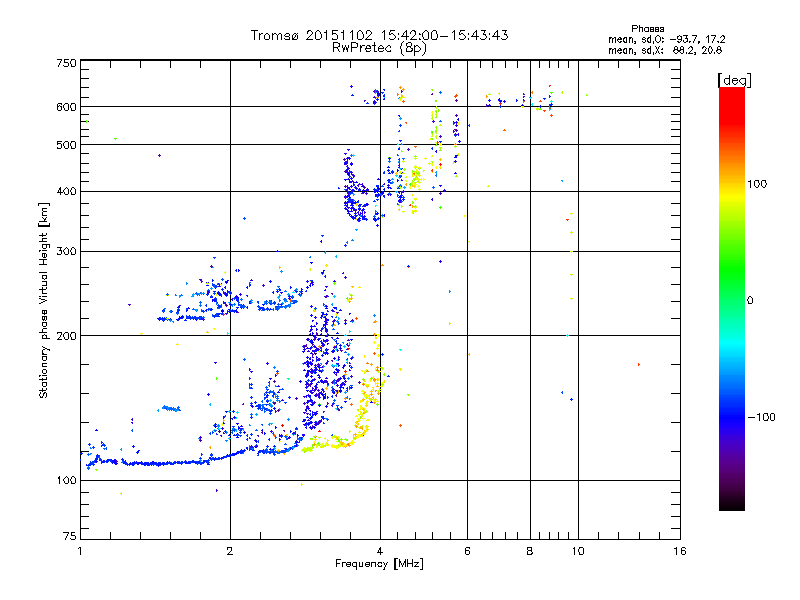Click the x-axis tick label '2'
Viewport: 800px width, 600px height.
tap(230, 551)
